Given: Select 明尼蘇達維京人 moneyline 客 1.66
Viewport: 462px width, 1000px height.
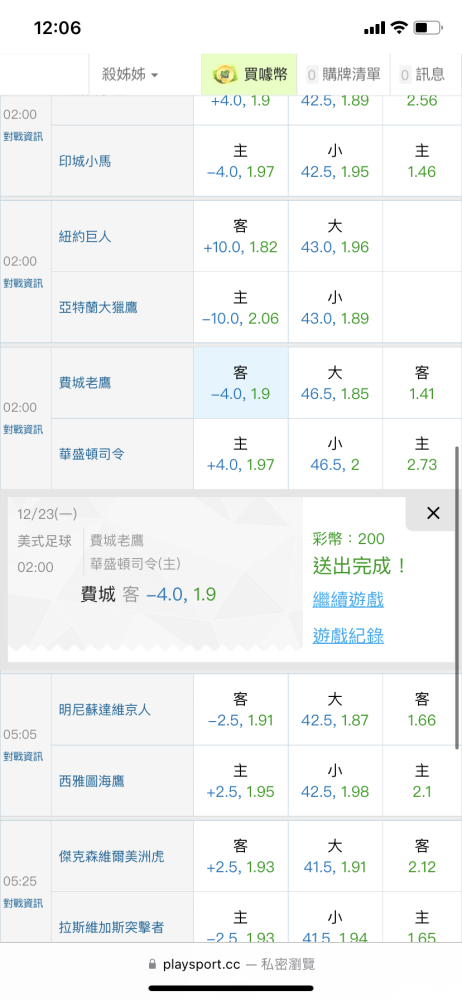Looking at the screenshot, I should pos(422,710).
